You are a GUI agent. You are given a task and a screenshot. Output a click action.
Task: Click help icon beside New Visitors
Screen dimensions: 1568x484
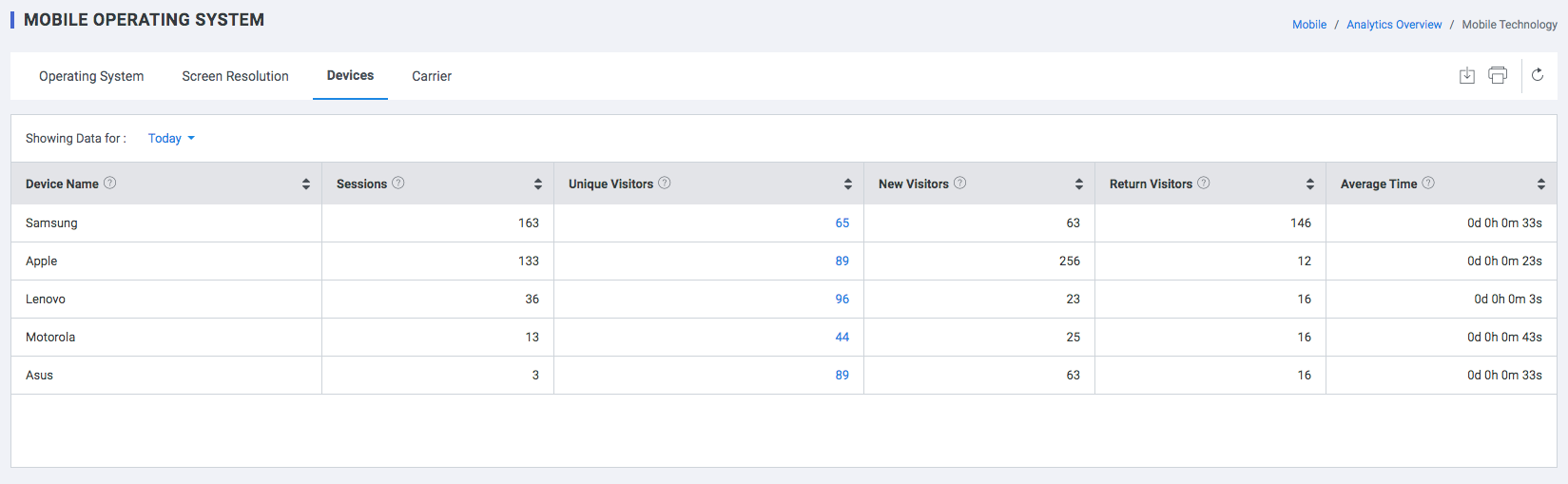960,183
